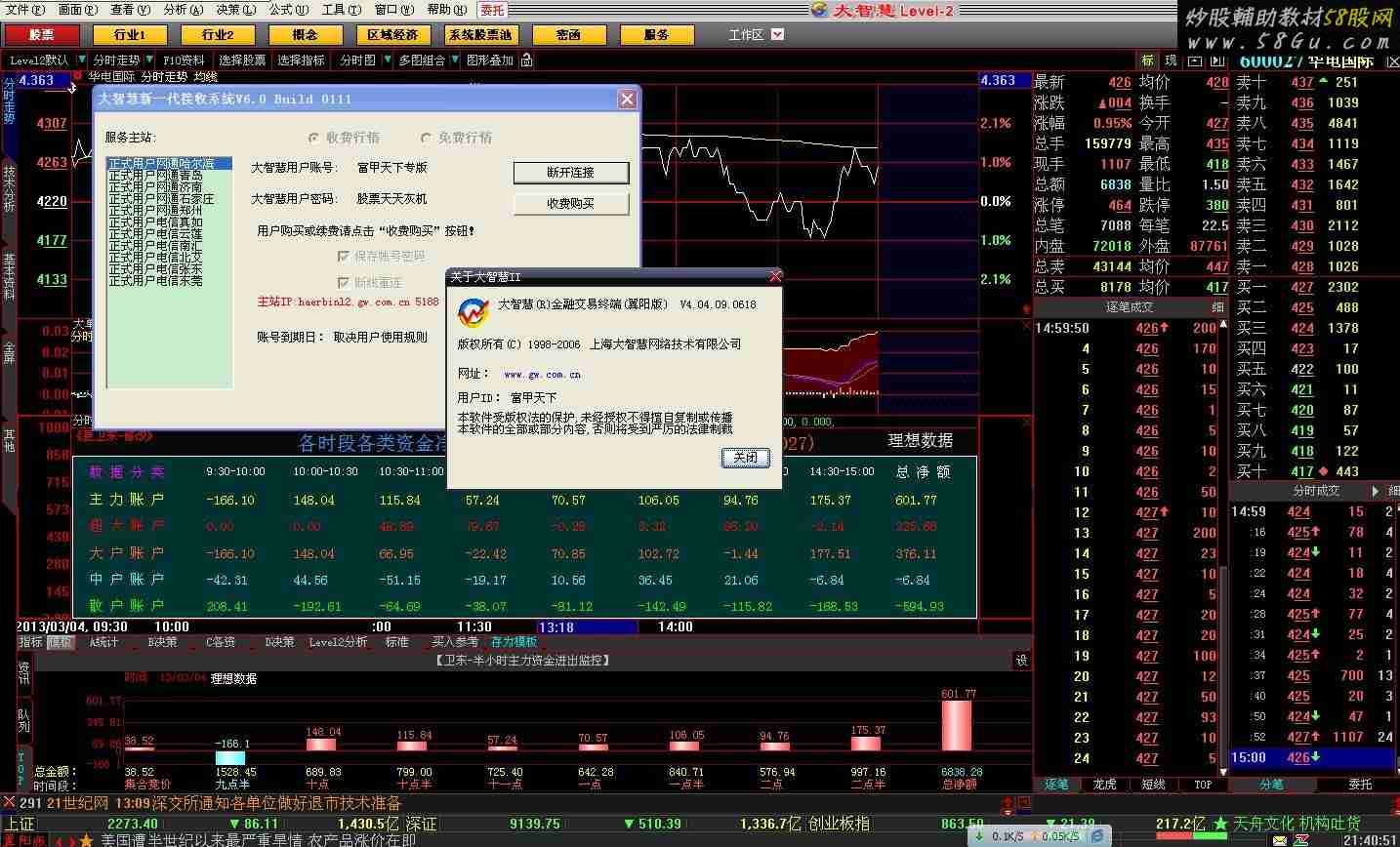Switch to the 逐笔 bottom tab
The width and height of the screenshot is (1400, 847).
[1056, 785]
